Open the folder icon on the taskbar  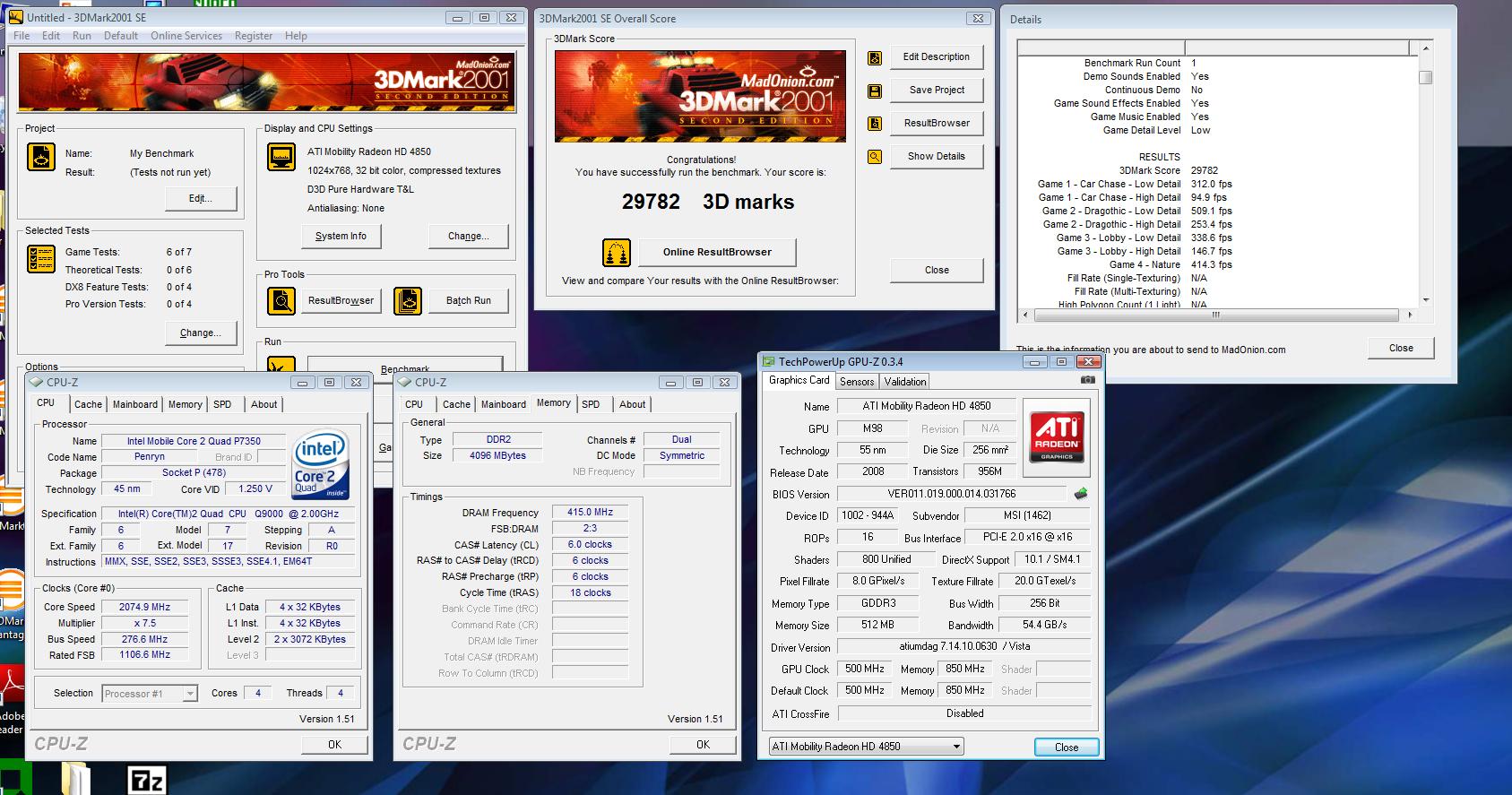[75, 779]
